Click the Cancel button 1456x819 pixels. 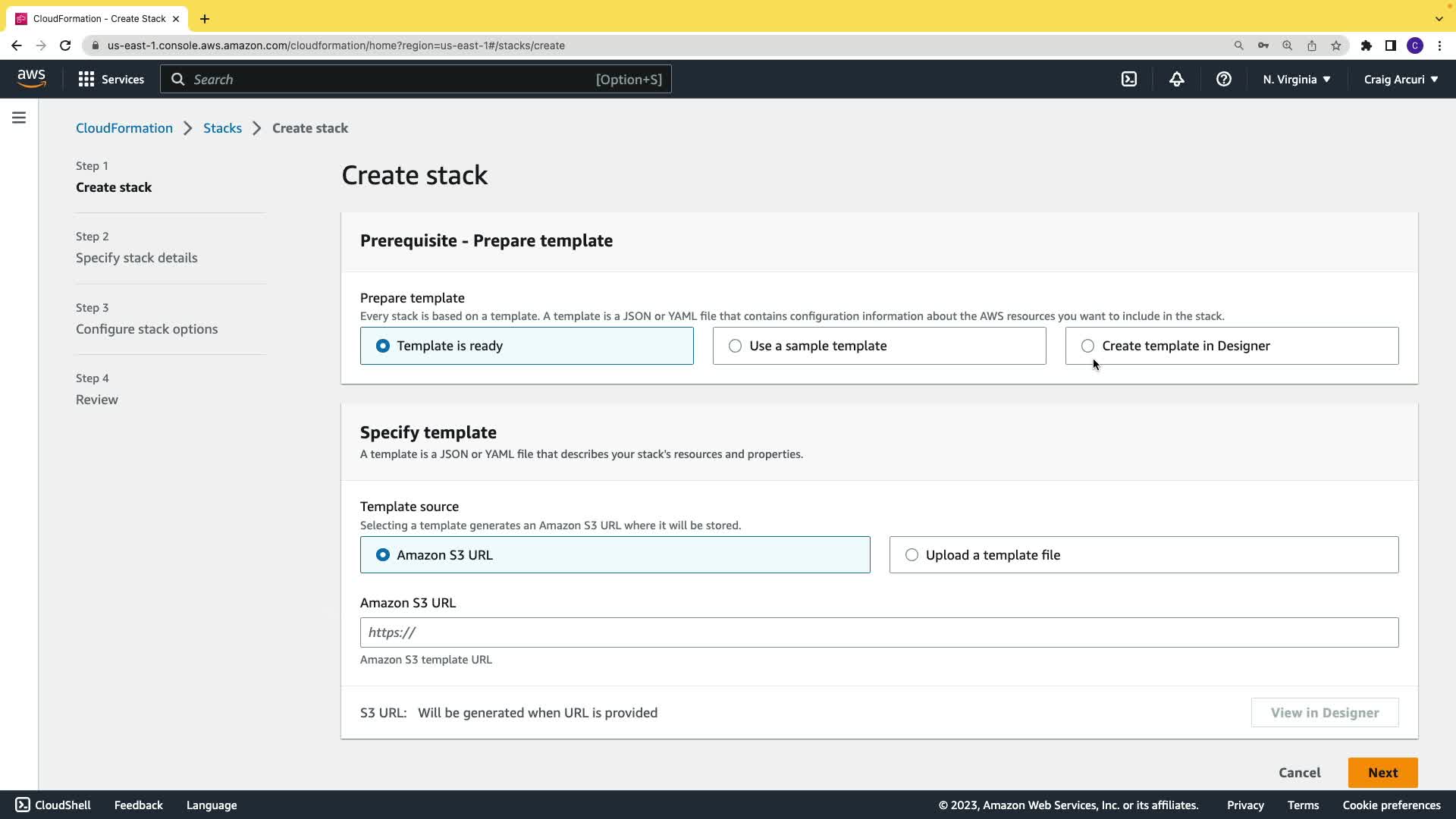(x=1299, y=773)
